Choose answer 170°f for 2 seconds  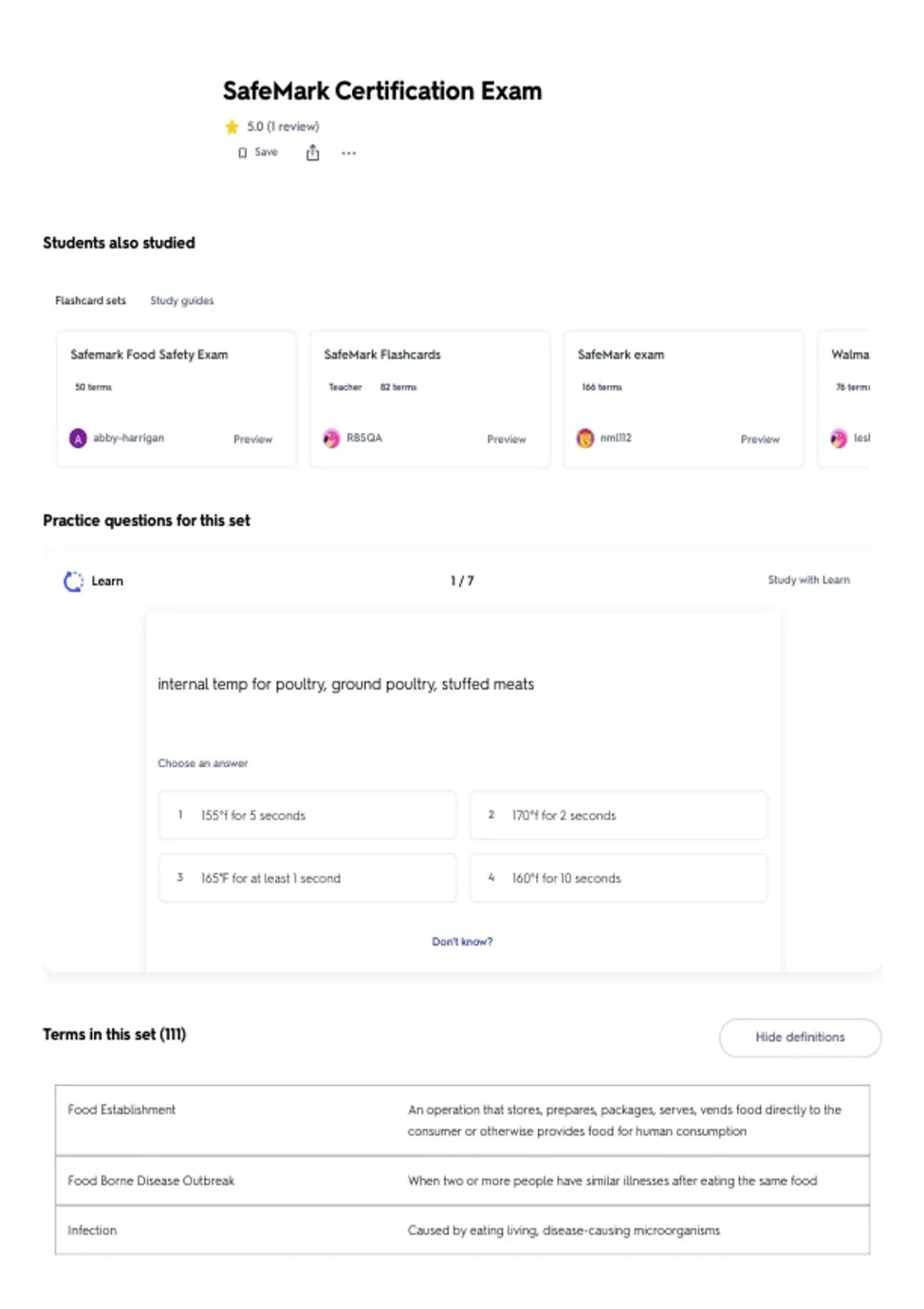(x=618, y=815)
